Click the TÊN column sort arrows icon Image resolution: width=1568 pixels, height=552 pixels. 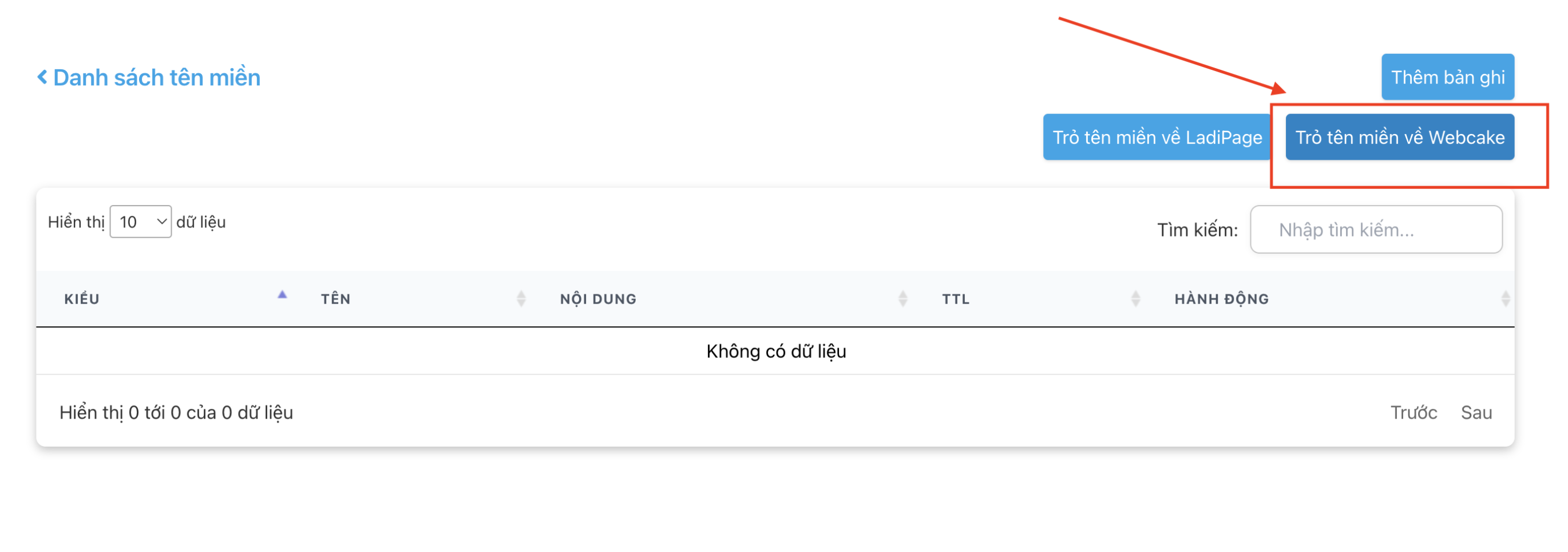click(x=521, y=299)
